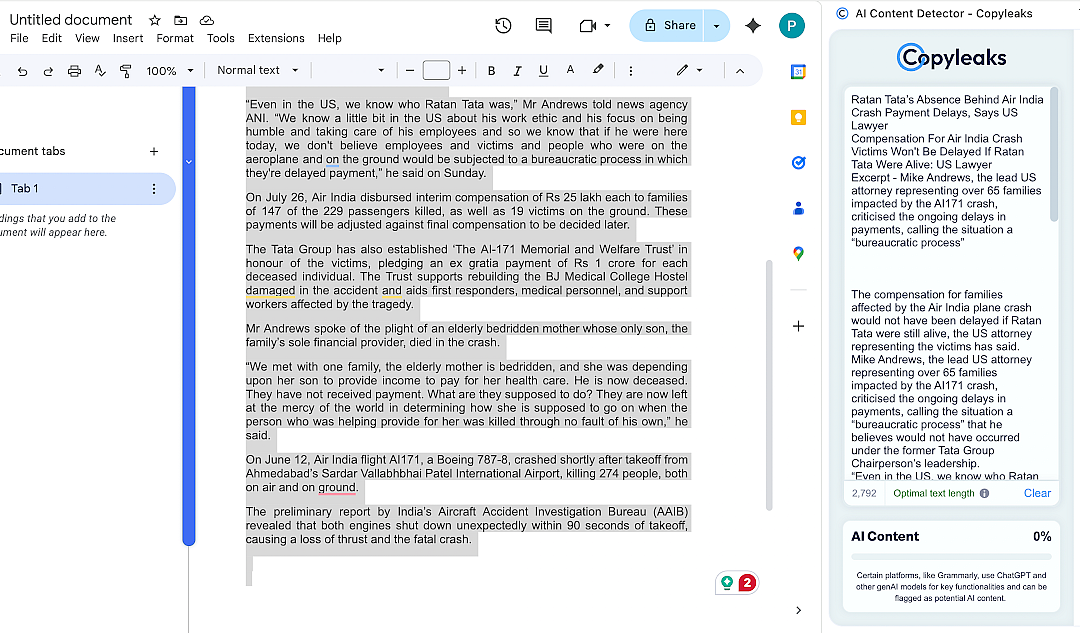
Task: Open the Tools menu
Action: click(x=220, y=39)
